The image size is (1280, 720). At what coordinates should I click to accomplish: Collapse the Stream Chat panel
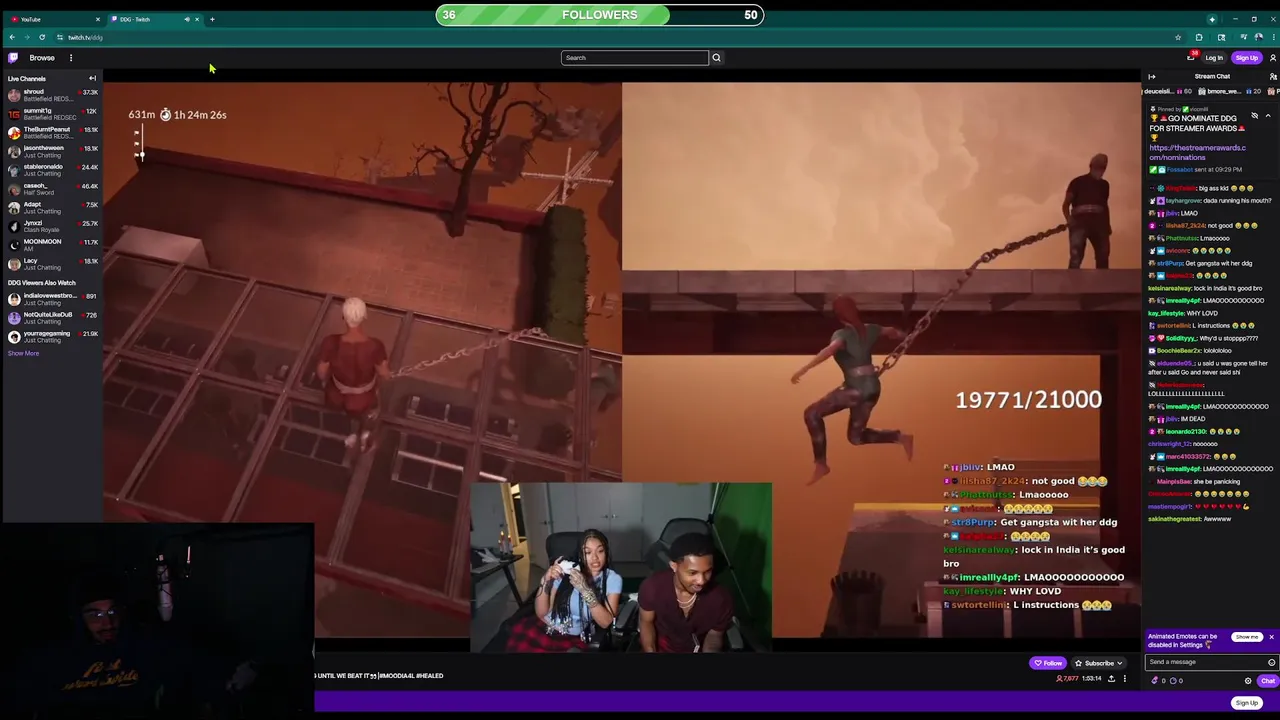[x=1151, y=77]
